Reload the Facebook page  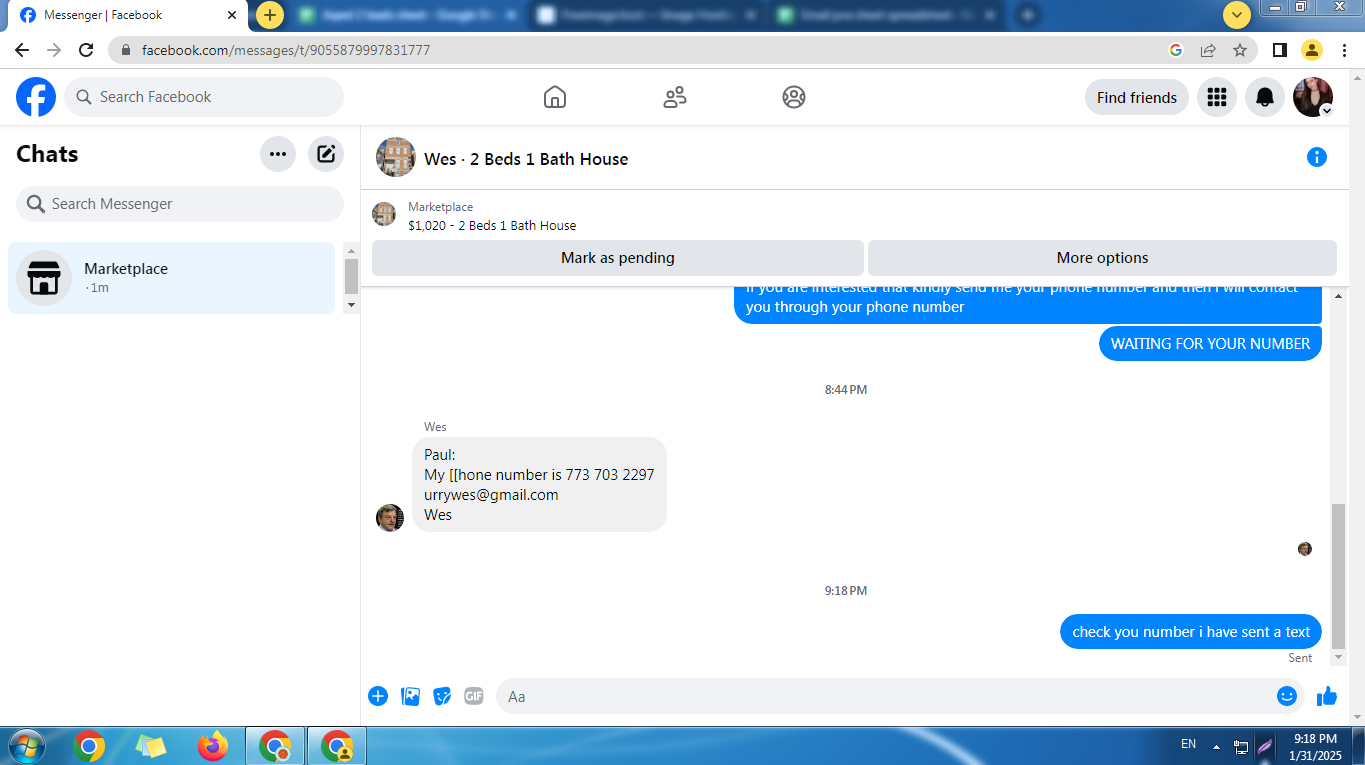click(86, 50)
